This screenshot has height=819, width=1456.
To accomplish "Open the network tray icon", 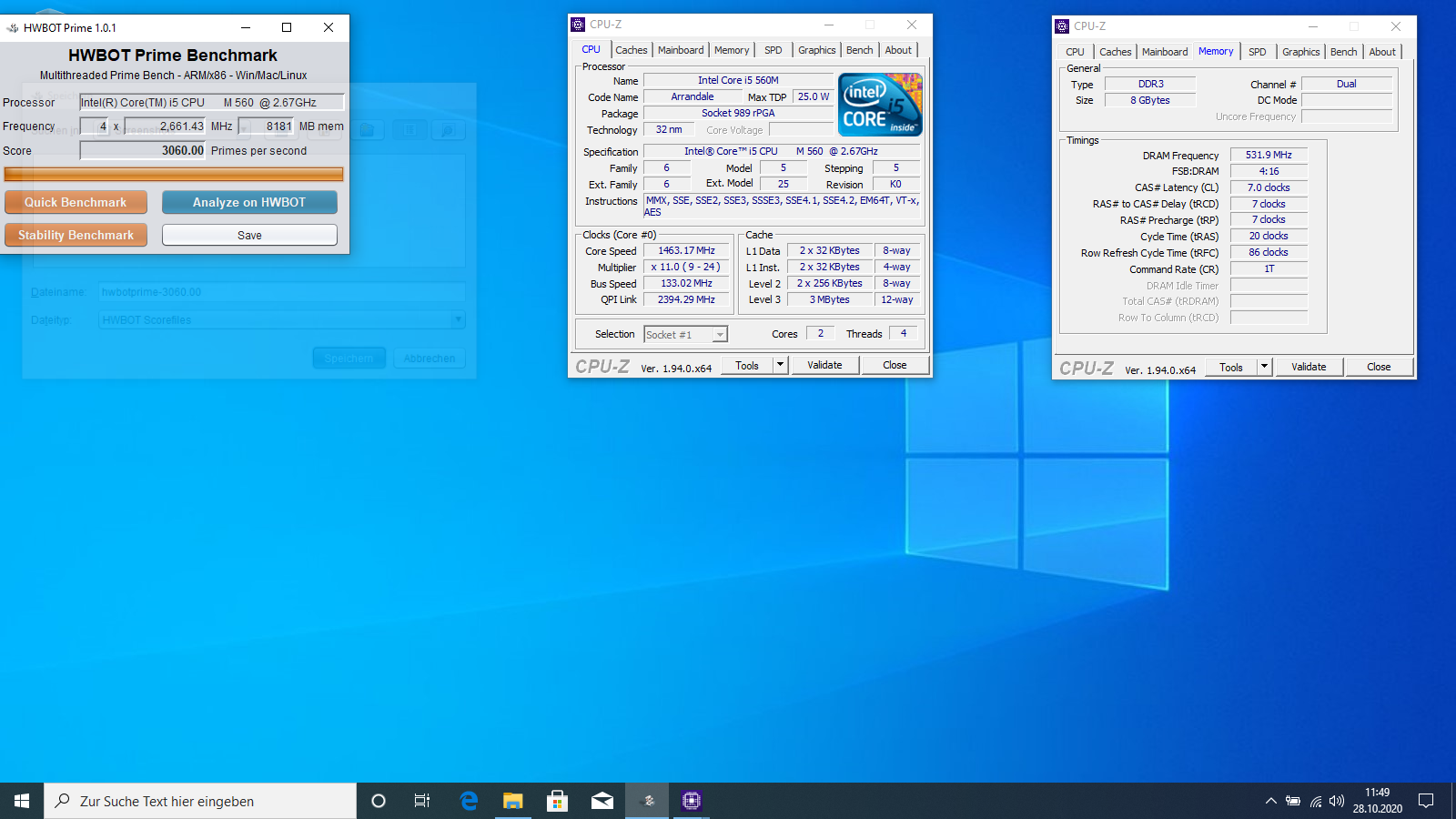I will (1316, 801).
